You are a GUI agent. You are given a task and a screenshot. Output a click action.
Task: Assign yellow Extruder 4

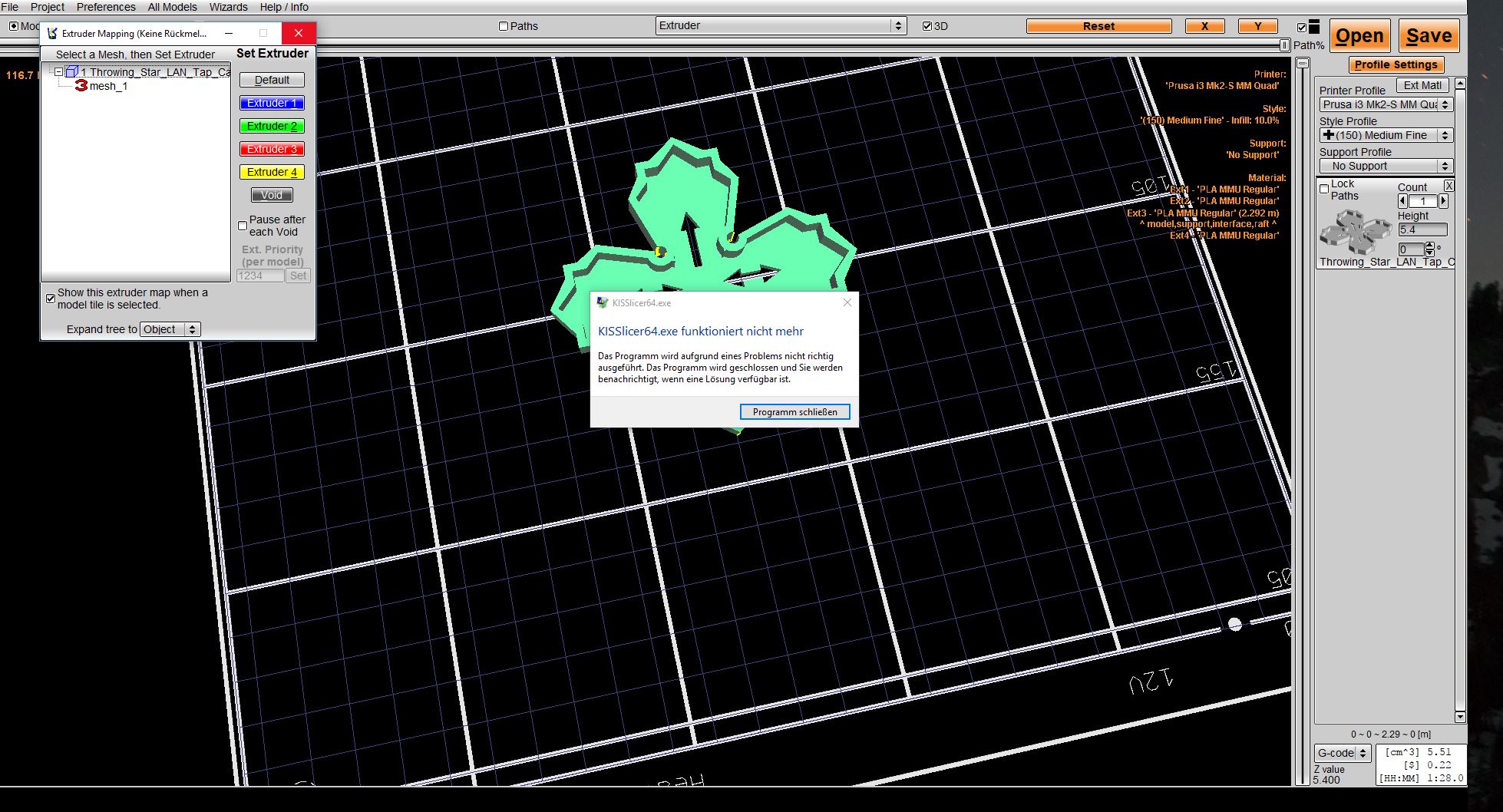(x=272, y=172)
